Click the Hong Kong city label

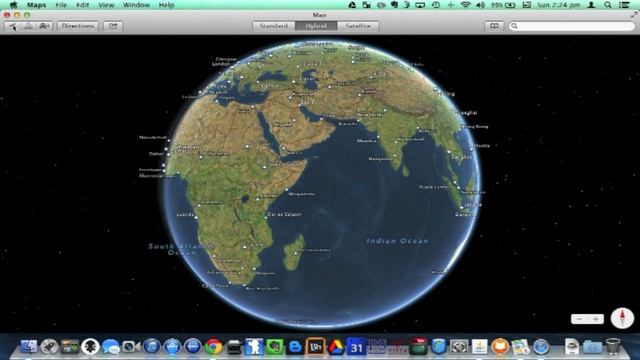click(475, 127)
